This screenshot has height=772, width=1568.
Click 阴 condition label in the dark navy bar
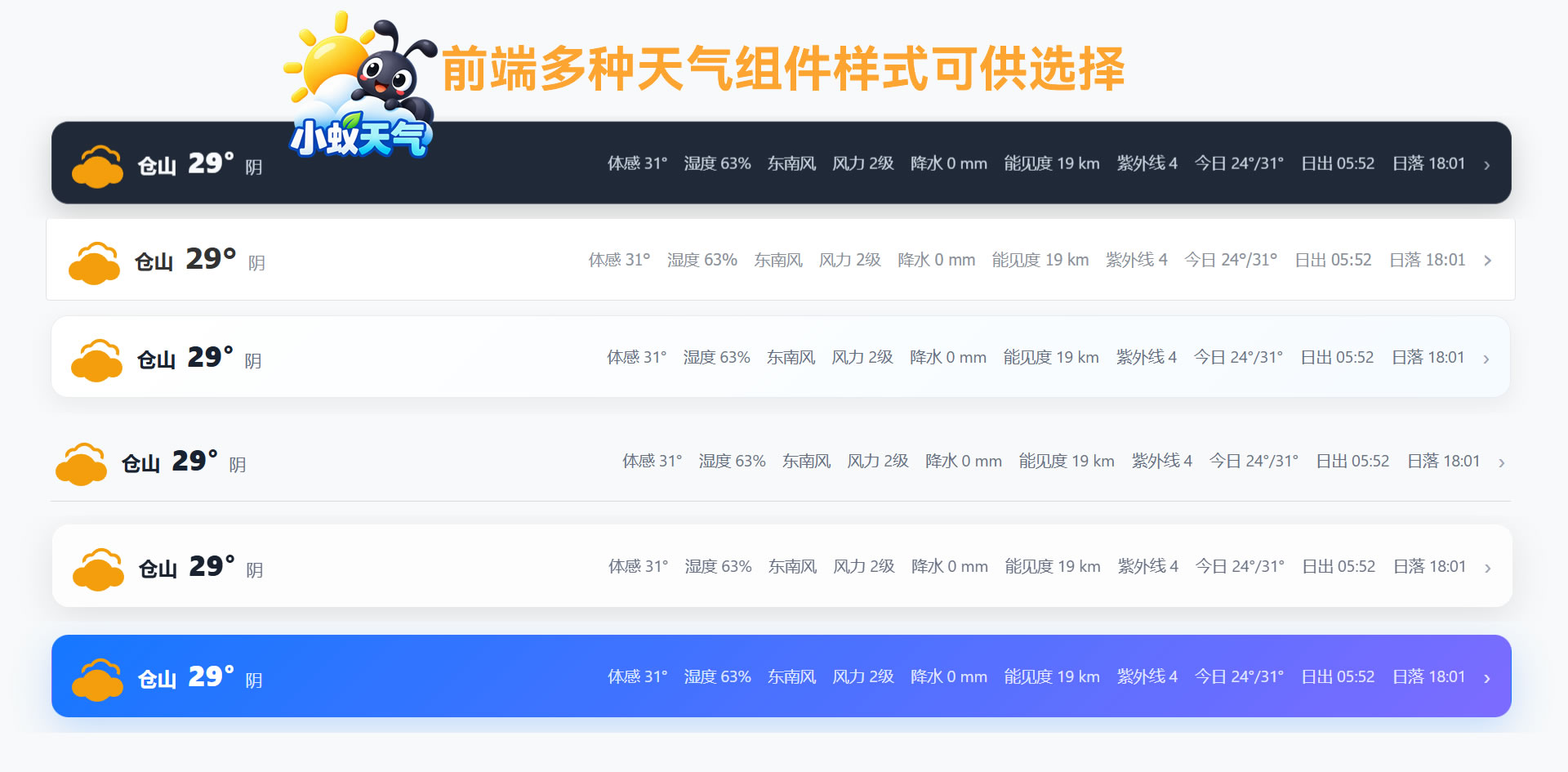click(254, 167)
